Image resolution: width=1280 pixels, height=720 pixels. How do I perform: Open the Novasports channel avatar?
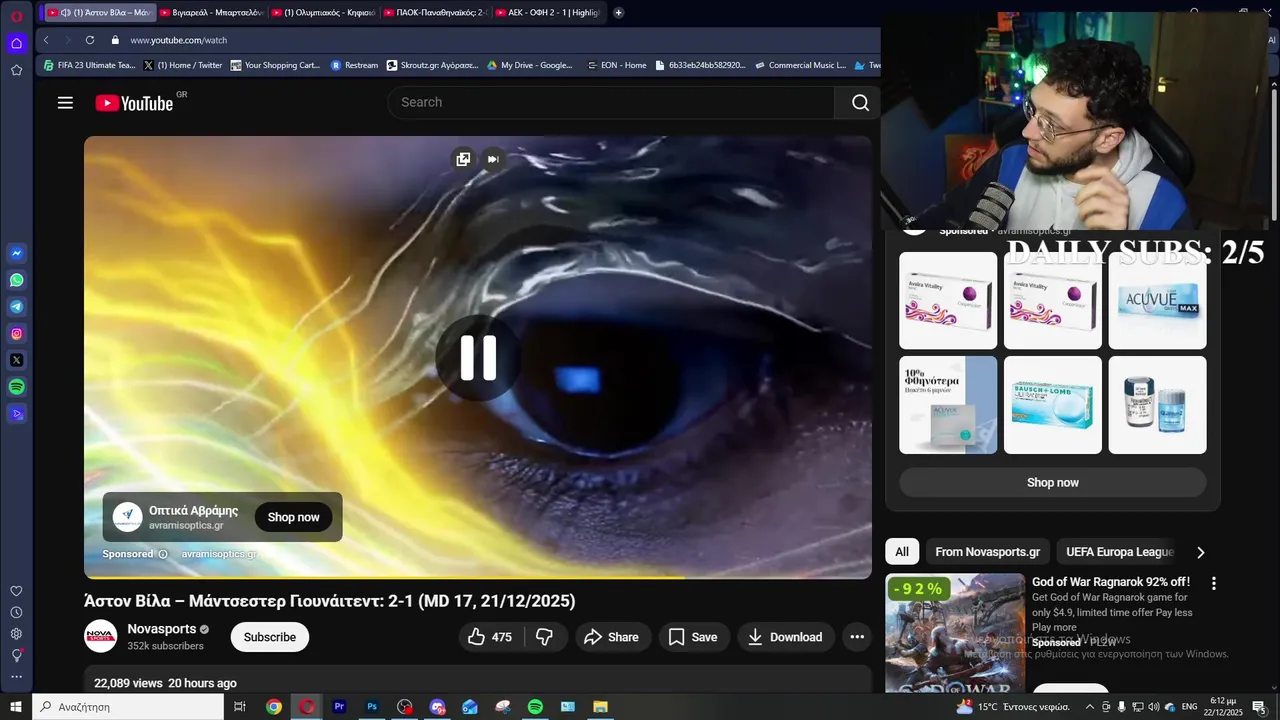pos(101,636)
